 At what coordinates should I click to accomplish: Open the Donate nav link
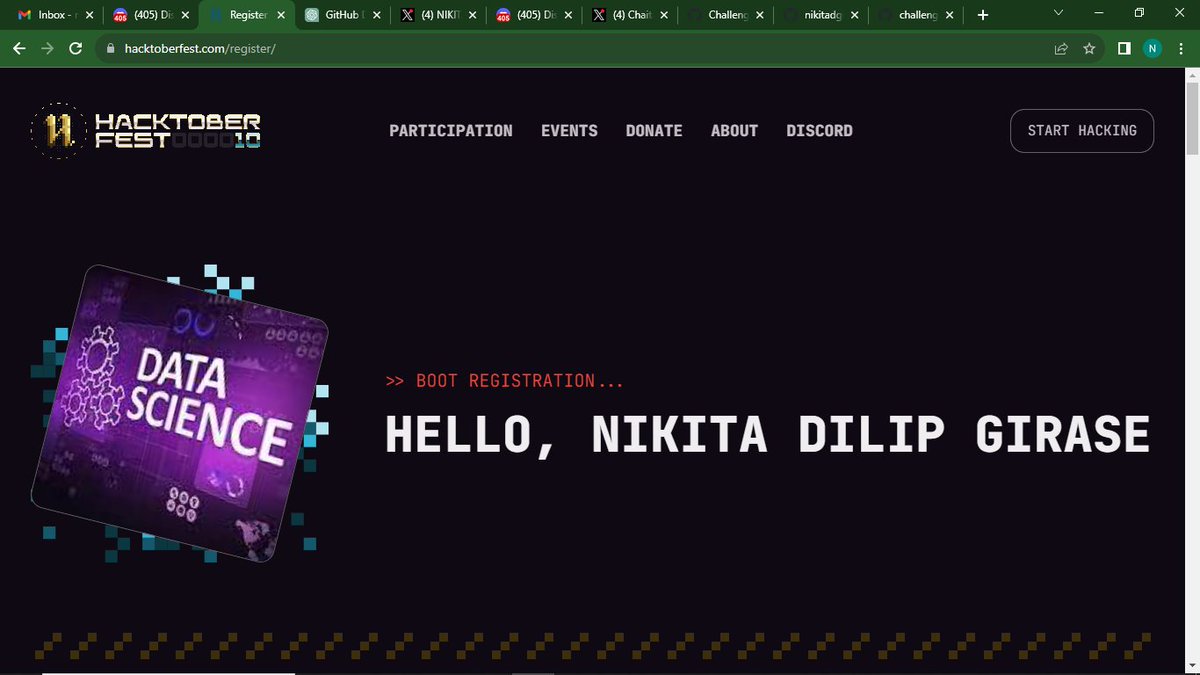[654, 131]
